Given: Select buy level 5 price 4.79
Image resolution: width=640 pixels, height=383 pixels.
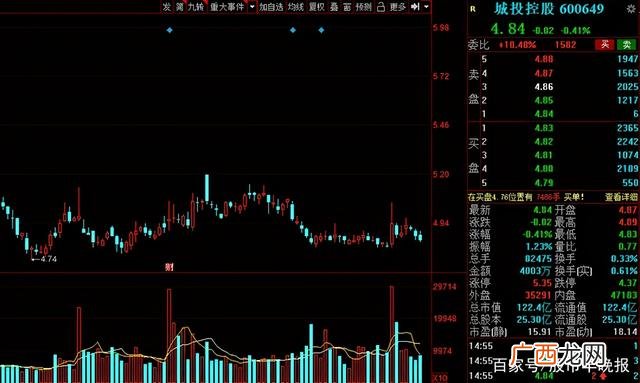Looking at the screenshot, I should 544,182.
